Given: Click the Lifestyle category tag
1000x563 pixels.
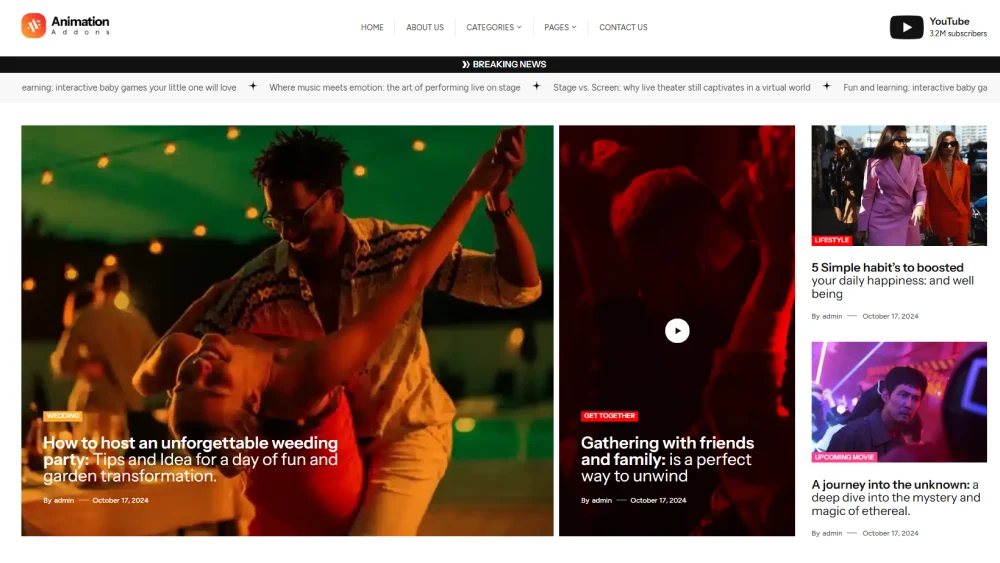Looking at the screenshot, I should [831, 240].
